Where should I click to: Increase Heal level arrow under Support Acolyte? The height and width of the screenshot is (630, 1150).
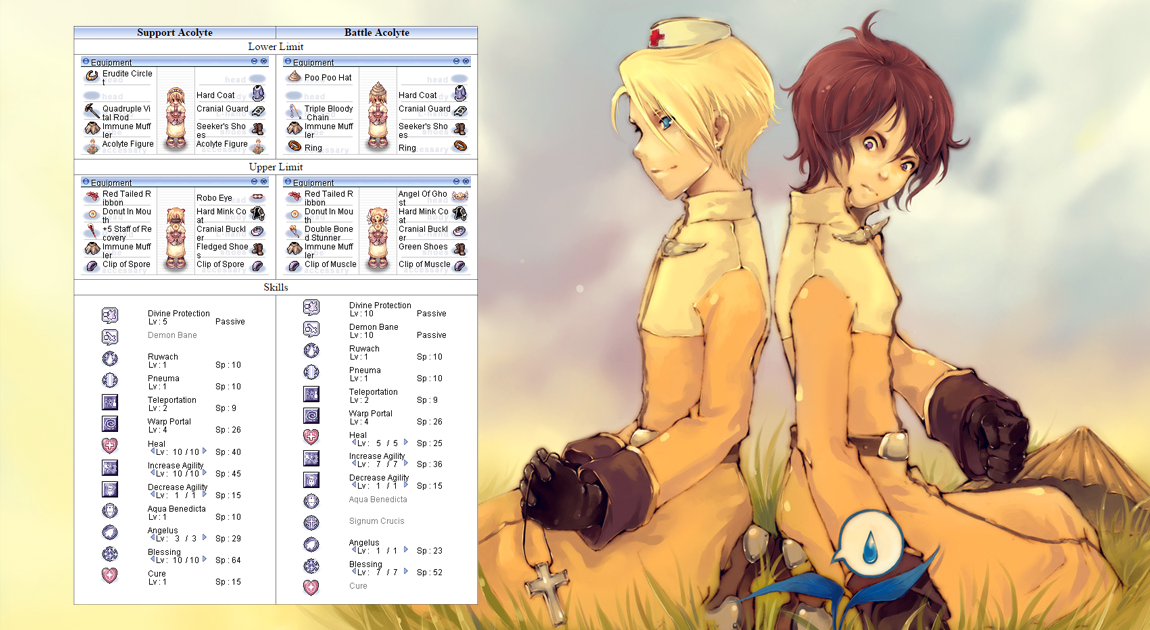pyautogui.click(x=205, y=451)
